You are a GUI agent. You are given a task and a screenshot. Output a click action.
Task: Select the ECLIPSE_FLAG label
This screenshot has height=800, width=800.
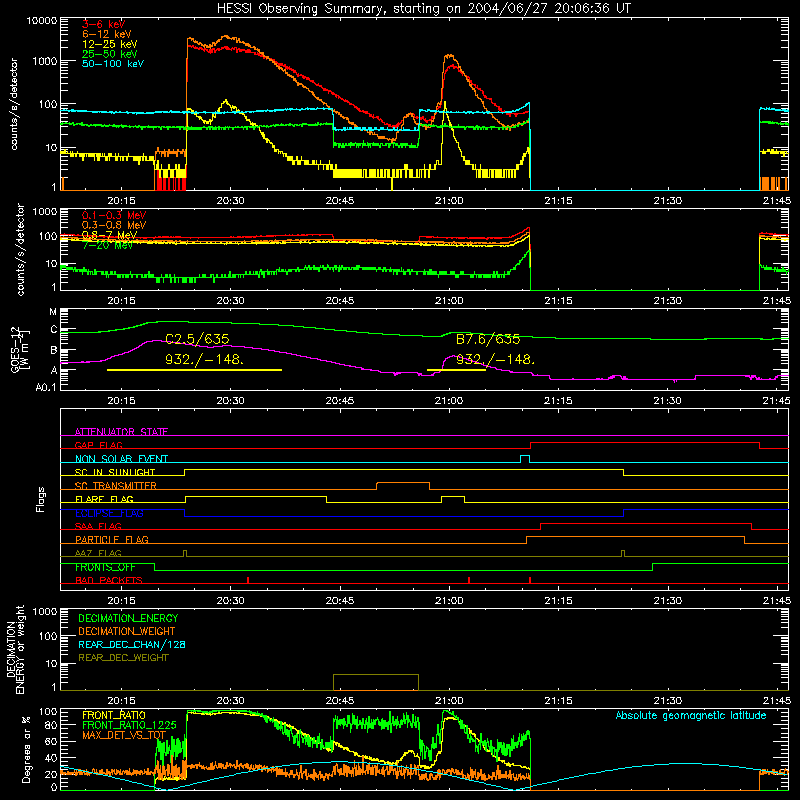[x=109, y=513]
